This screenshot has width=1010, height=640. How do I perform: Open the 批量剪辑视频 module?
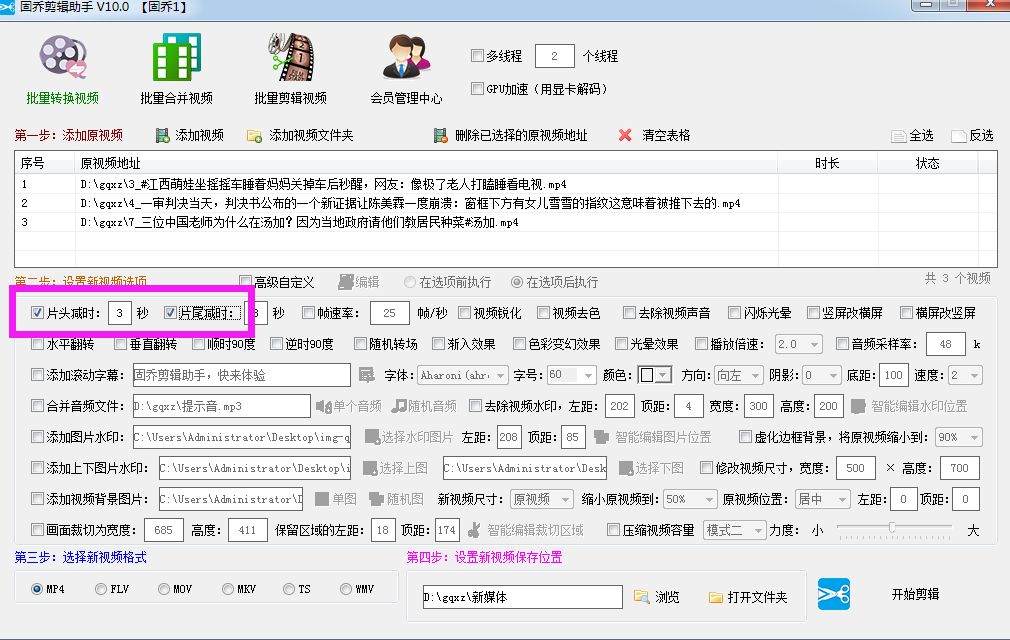[x=291, y=70]
